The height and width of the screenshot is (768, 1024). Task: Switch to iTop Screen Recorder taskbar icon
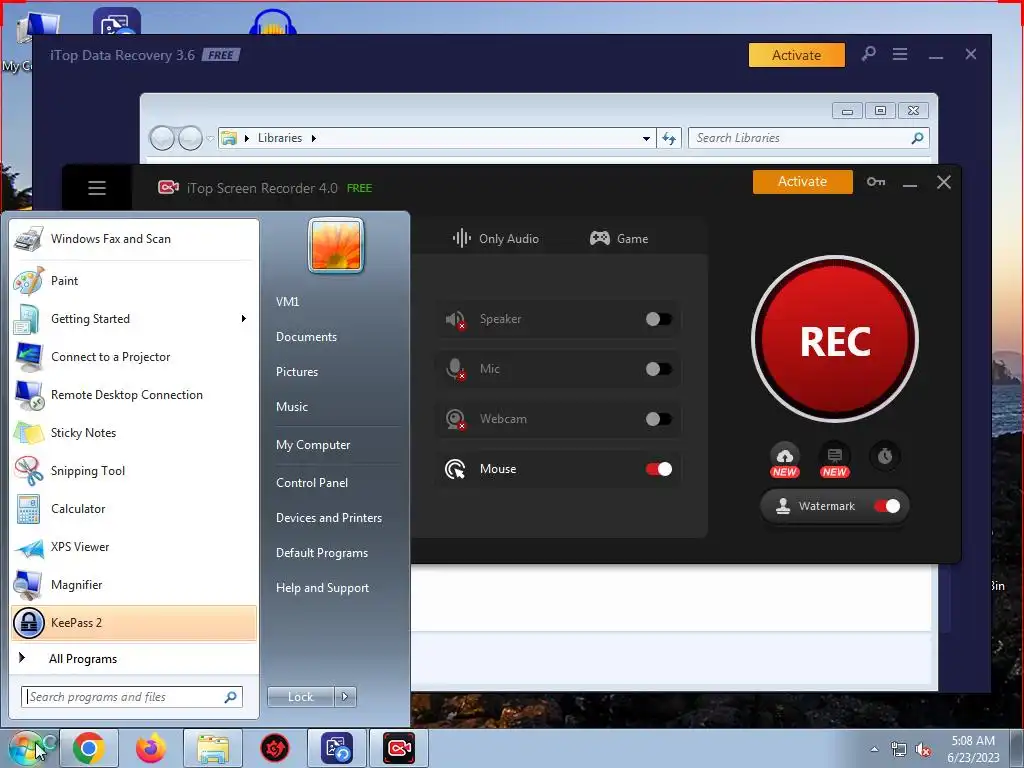pos(399,748)
